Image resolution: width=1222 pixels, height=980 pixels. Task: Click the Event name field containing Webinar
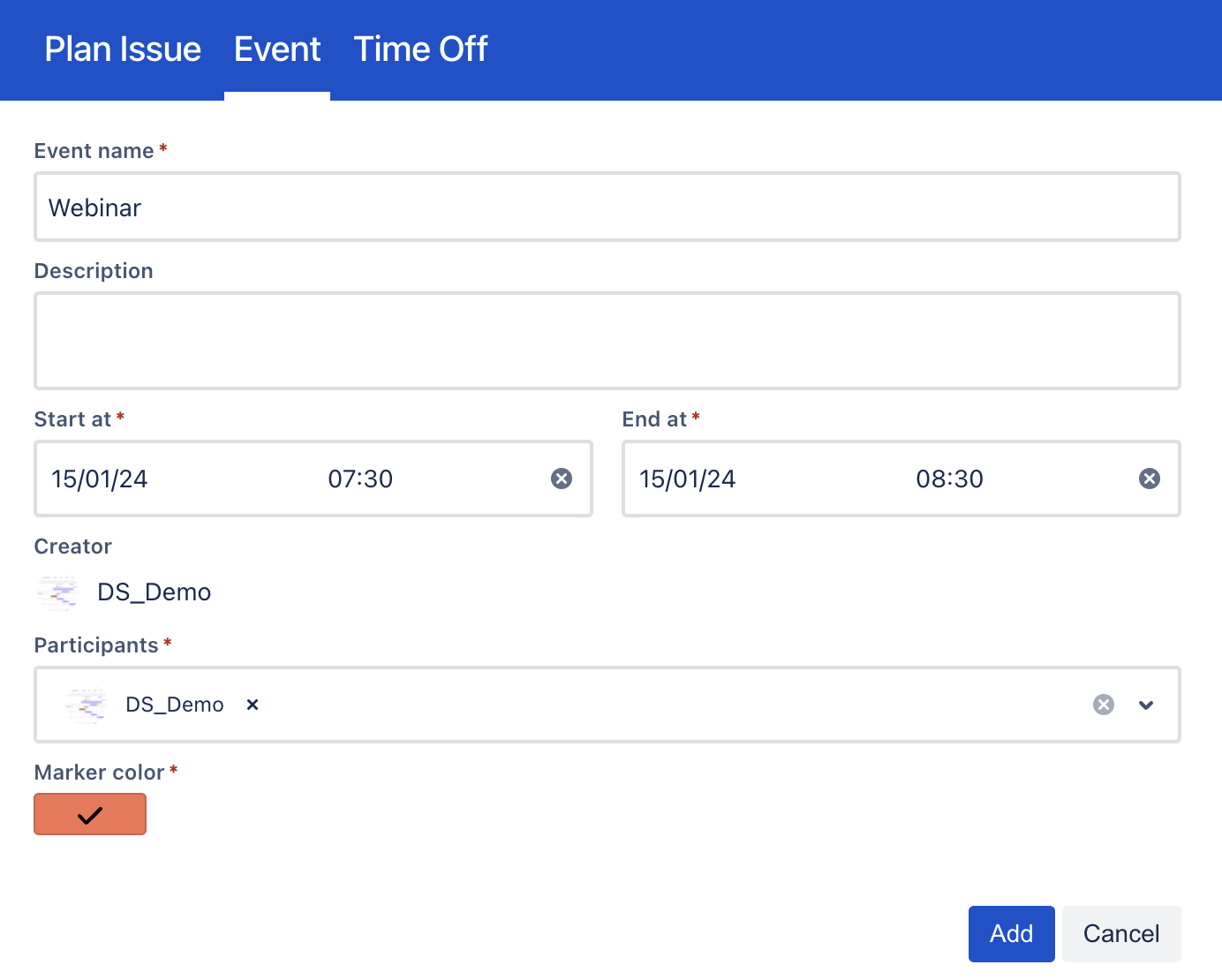click(x=607, y=207)
